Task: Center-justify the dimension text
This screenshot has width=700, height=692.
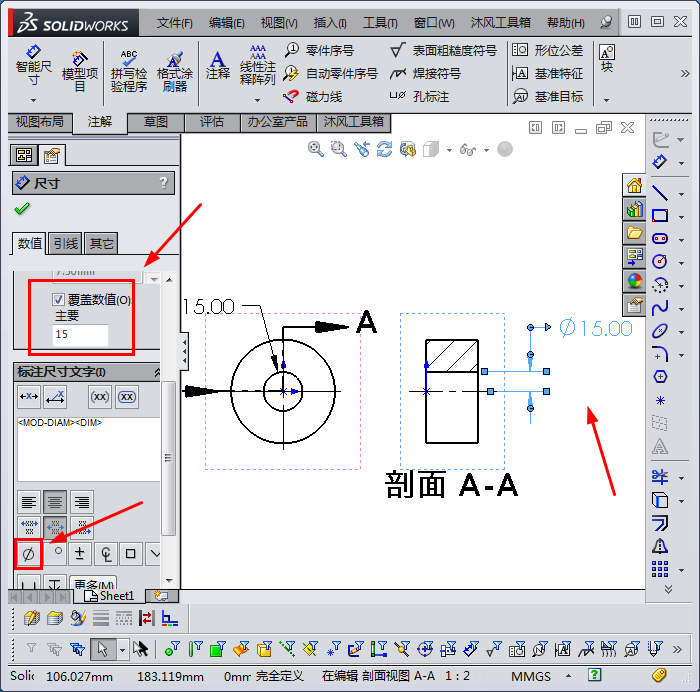Action: click(55, 502)
